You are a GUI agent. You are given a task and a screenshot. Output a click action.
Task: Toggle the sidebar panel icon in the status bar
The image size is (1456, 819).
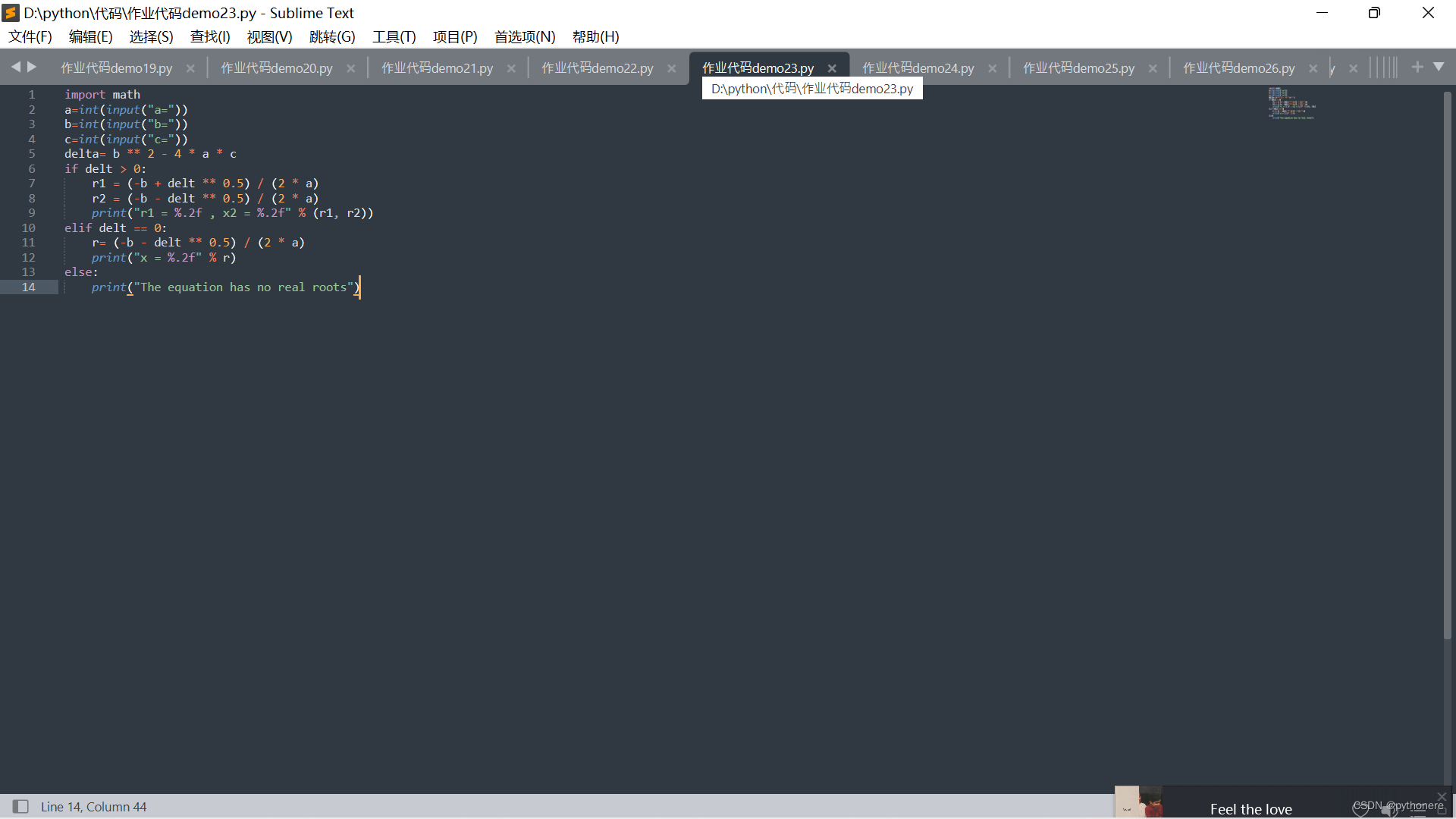tap(20, 806)
